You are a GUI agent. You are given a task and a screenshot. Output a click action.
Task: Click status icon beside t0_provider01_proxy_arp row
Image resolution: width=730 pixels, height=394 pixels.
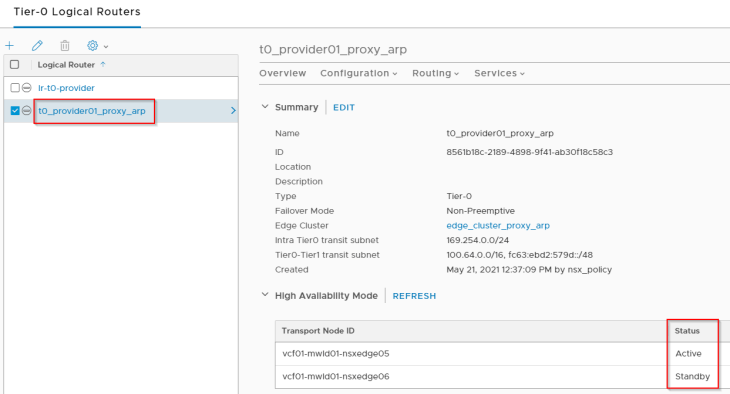(27, 110)
